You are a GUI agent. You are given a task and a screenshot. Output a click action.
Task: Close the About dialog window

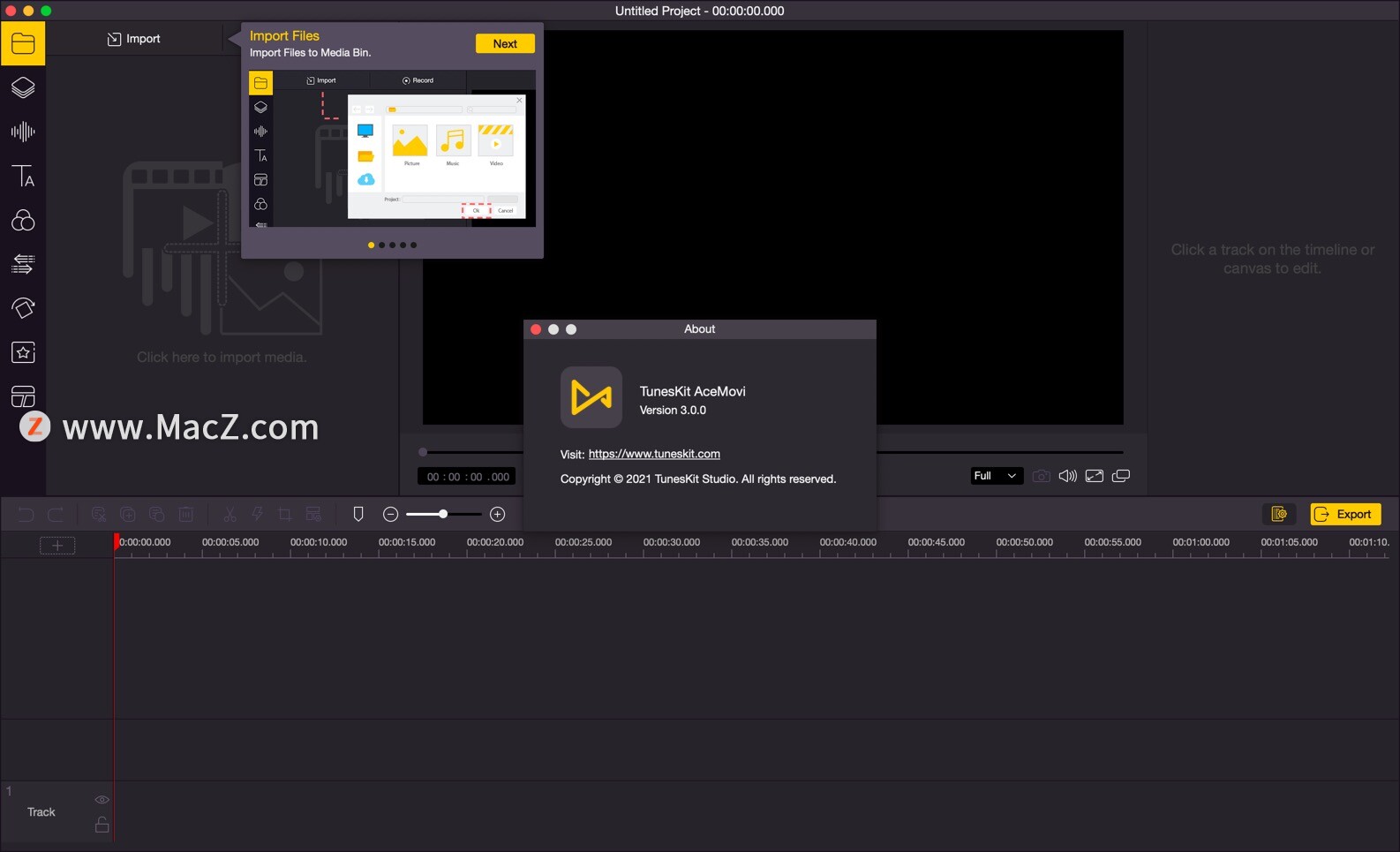point(536,329)
